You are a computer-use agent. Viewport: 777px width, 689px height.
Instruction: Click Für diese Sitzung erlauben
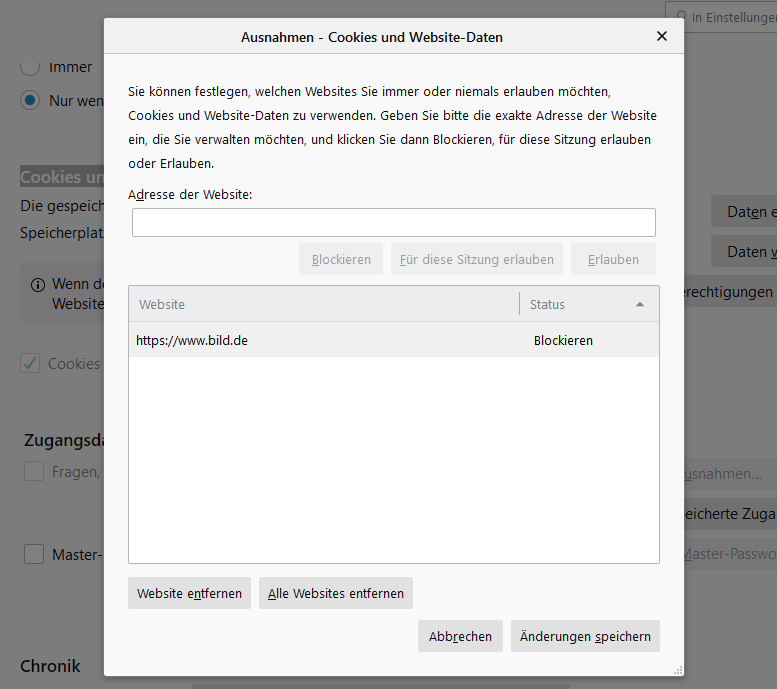click(476, 259)
